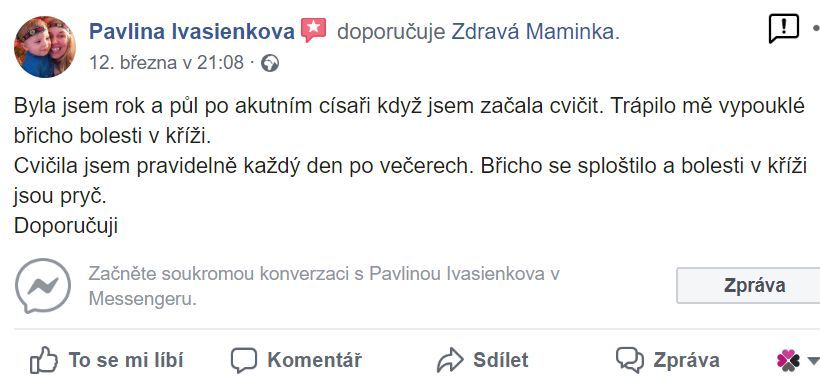Expand the dropdown arrow beside clover avatar
This screenshot has height=377, width=820.
(x=813, y=360)
